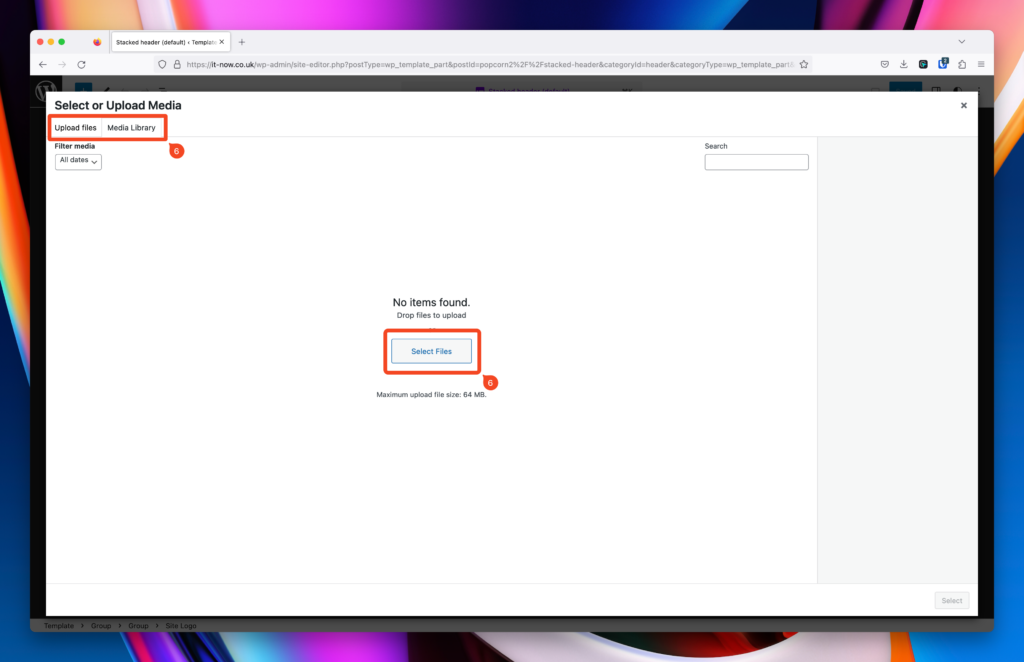The height and width of the screenshot is (662, 1024).
Task: Click the "Filter media" label
Action: pos(74,146)
